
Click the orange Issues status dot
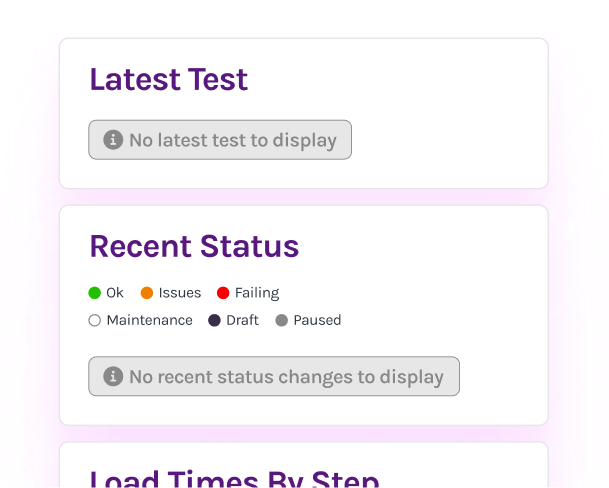tap(147, 293)
